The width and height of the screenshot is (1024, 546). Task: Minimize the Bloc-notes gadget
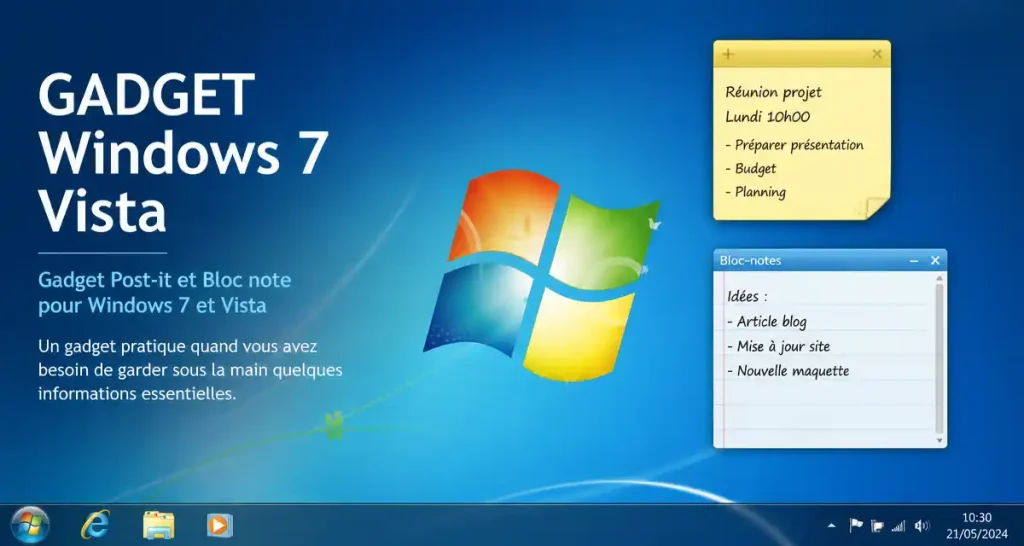point(914,261)
